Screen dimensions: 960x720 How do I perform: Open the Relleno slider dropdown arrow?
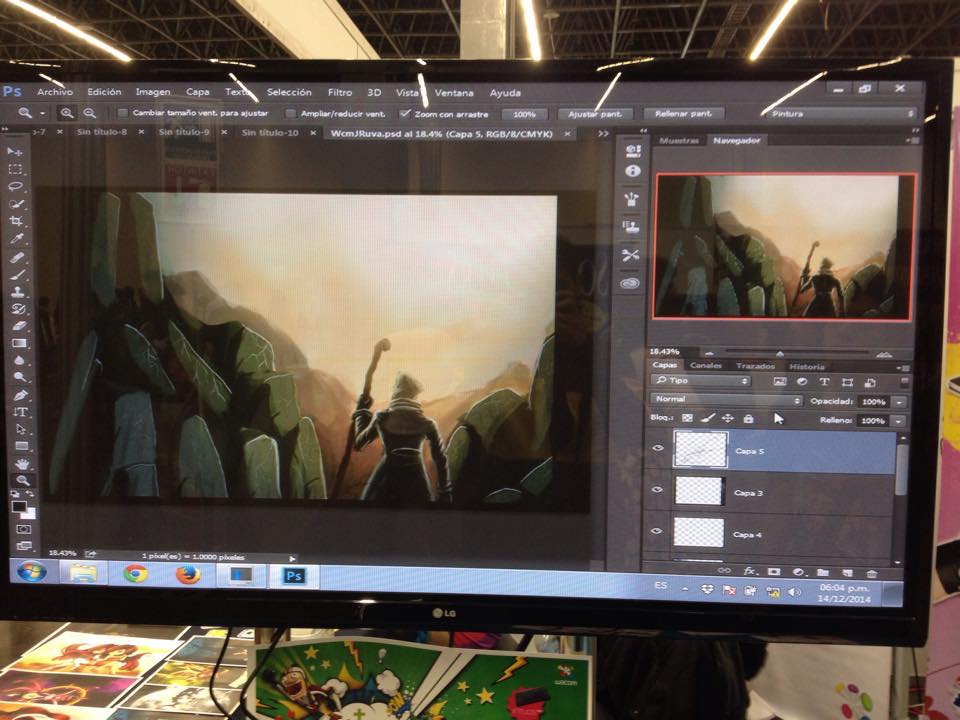click(x=898, y=421)
